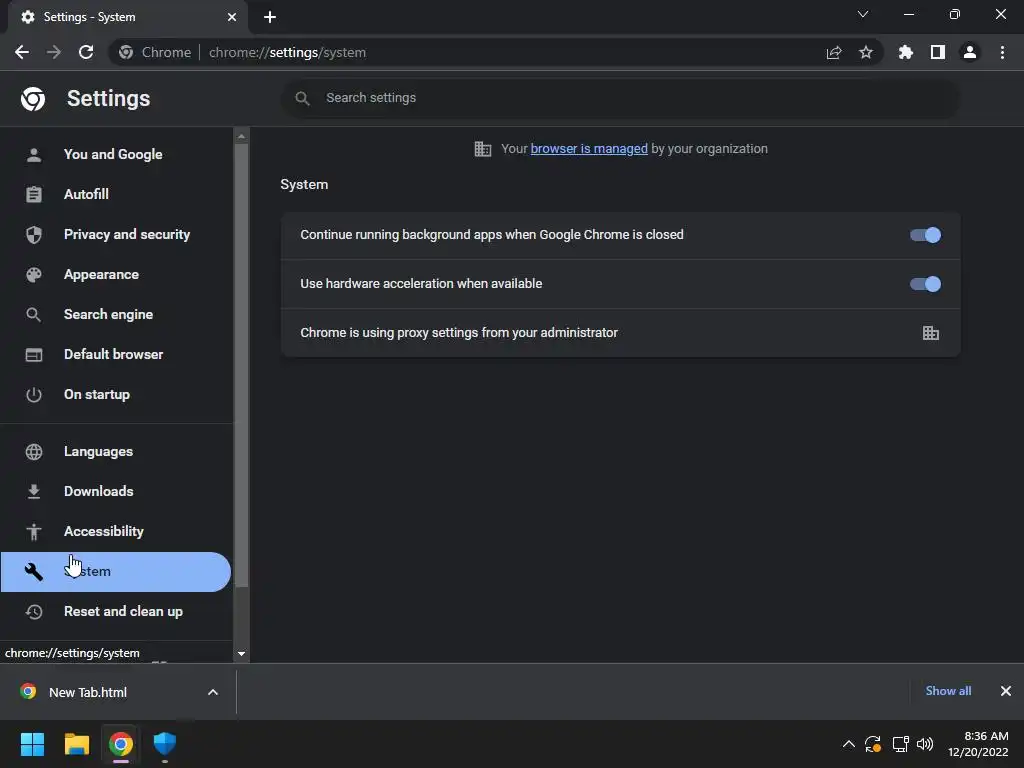Click the accessibility figure icon
The image size is (1024, 768).
coord(34,532)
